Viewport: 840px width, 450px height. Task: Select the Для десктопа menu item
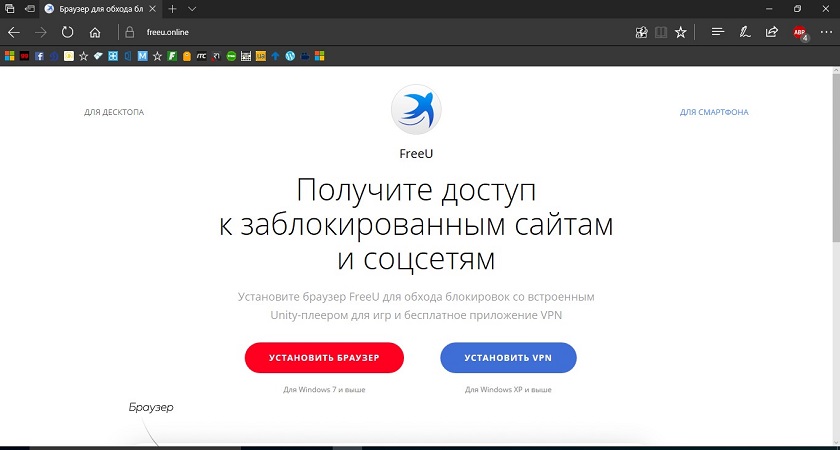point(114,112)
